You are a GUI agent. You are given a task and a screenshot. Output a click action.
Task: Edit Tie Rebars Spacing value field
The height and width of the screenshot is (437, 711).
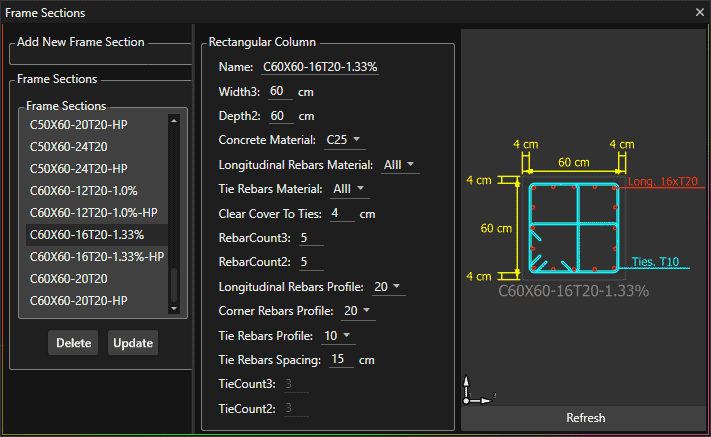(341, 360)
